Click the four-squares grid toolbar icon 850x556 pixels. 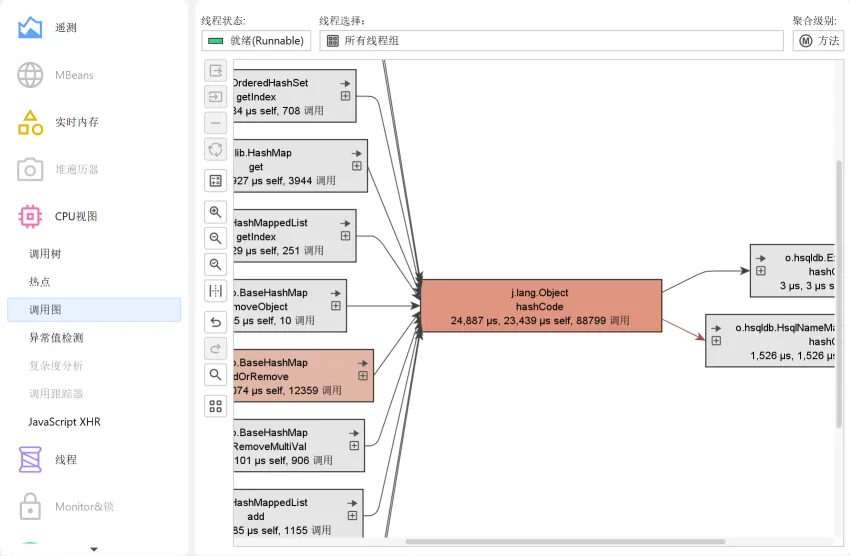pyautogui.click(x=215, y=406)
